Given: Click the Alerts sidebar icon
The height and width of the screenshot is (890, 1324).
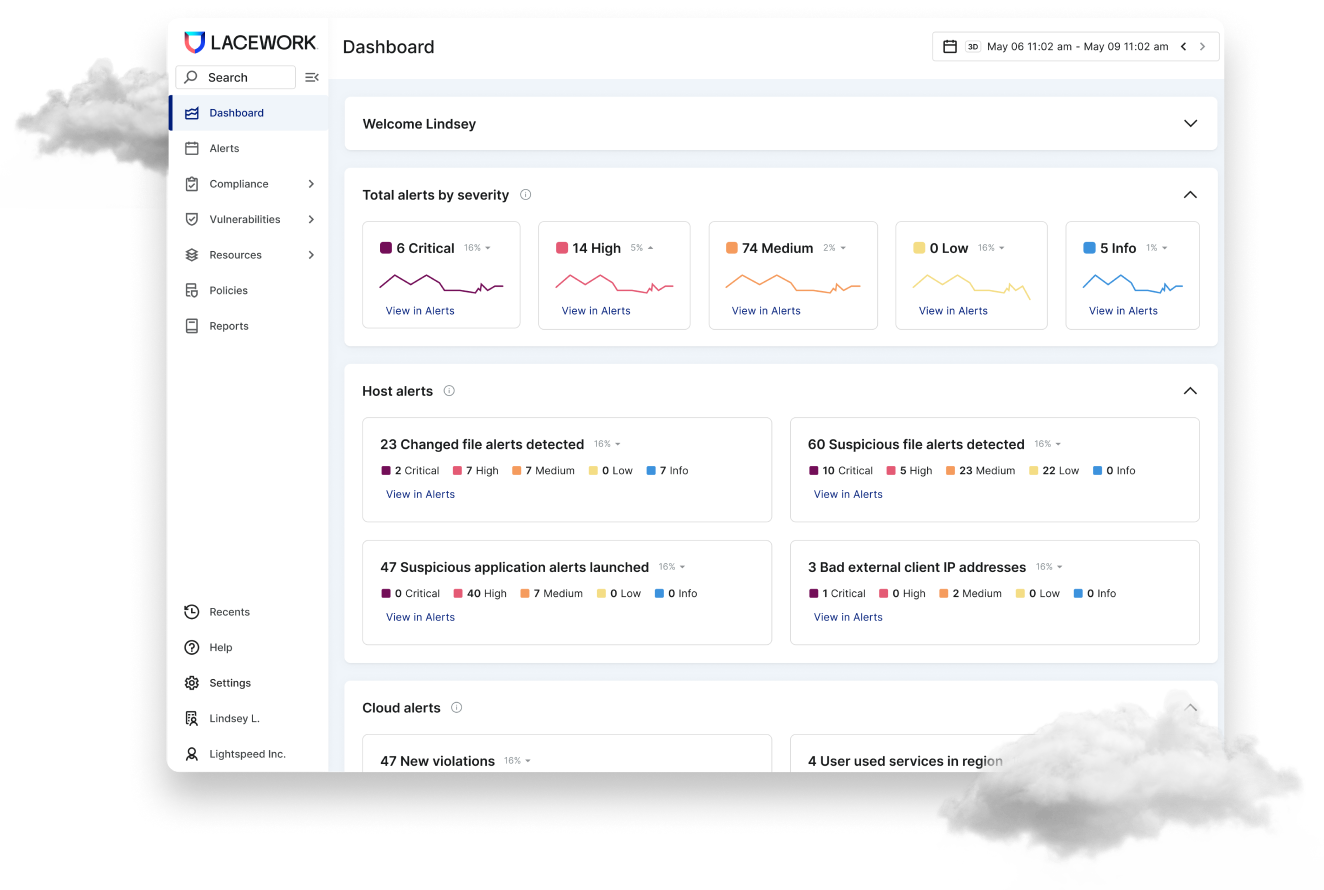Looking at the screenshot, I should click(192, 148).
